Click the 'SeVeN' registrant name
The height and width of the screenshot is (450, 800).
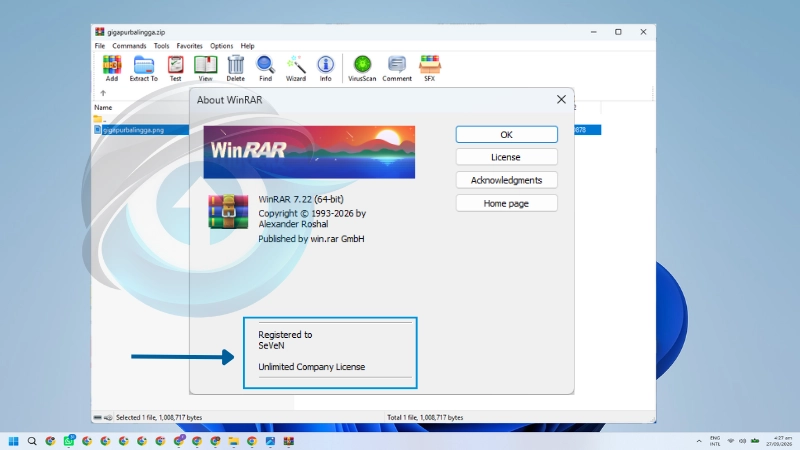pos(271,346)
